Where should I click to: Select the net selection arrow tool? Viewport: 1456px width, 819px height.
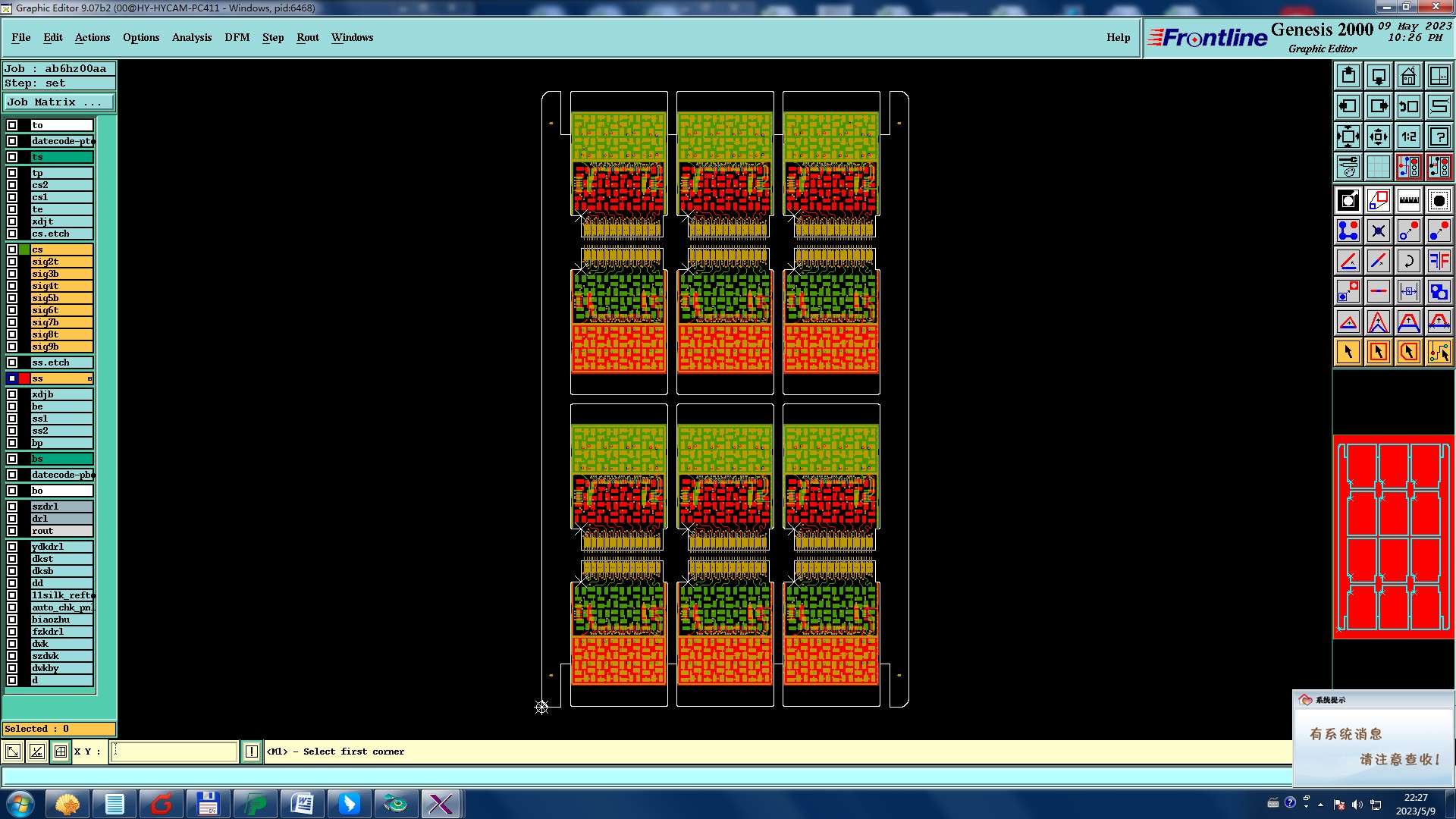click(x=1439, y=352)
